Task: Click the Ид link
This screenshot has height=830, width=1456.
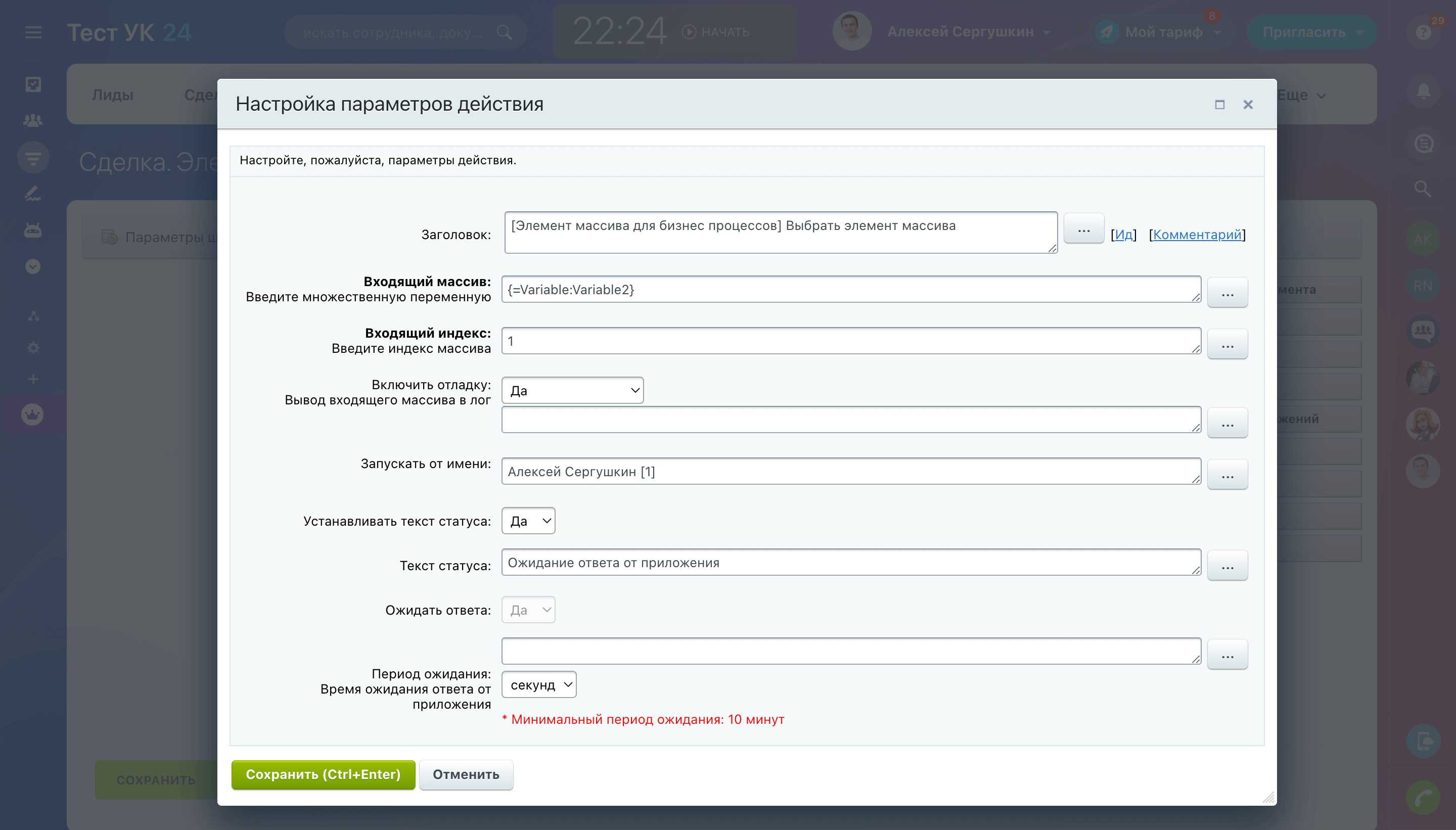Action: pyautogui.click(x=1123, y=235)
